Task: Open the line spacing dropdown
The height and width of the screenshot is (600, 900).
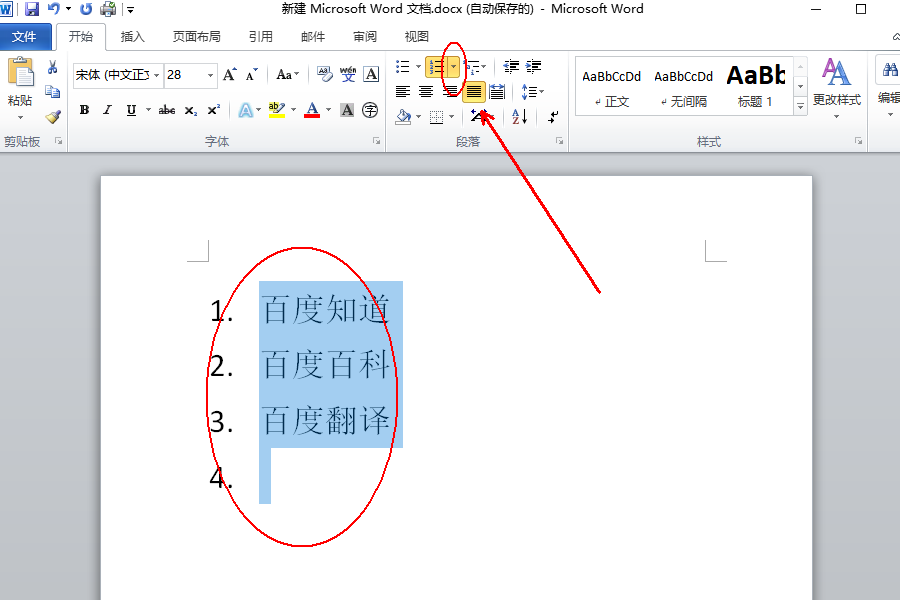Action: pyautogui.click(x=532, y=91)
